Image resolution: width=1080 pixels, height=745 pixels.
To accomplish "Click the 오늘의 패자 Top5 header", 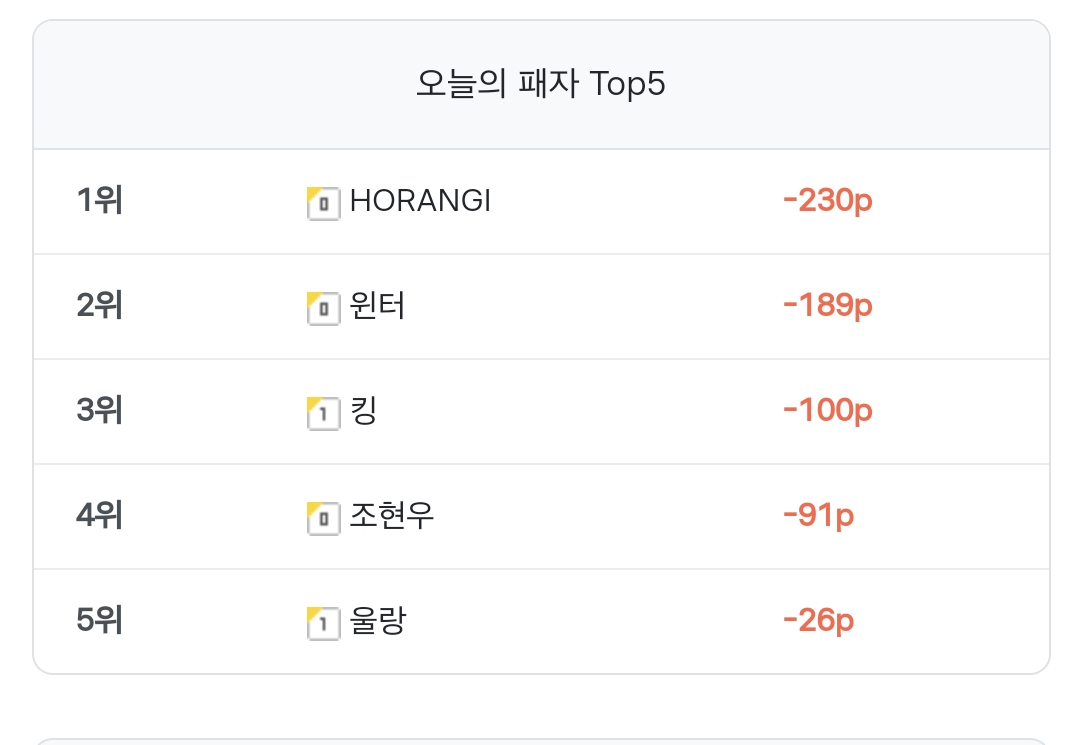I will [x=541, y=84].
